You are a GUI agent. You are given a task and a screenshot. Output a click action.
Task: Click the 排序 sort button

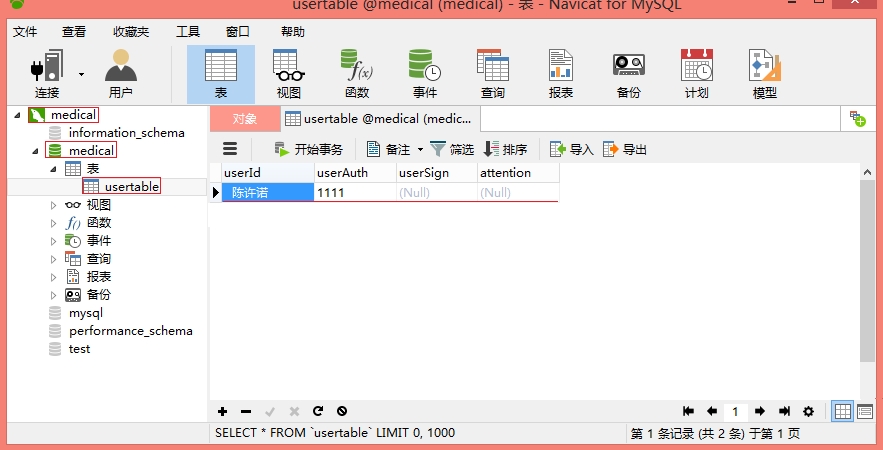click(506, 149)
